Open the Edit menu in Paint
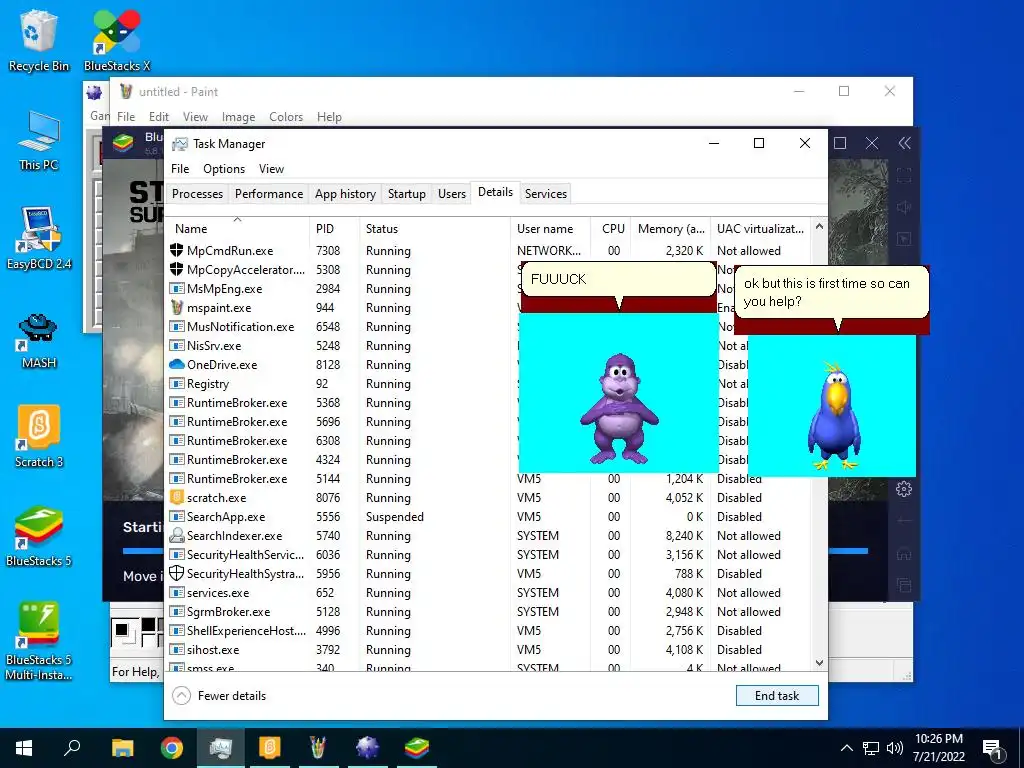This screenshot has width=1024, height=768. click(x=159, y=117)
